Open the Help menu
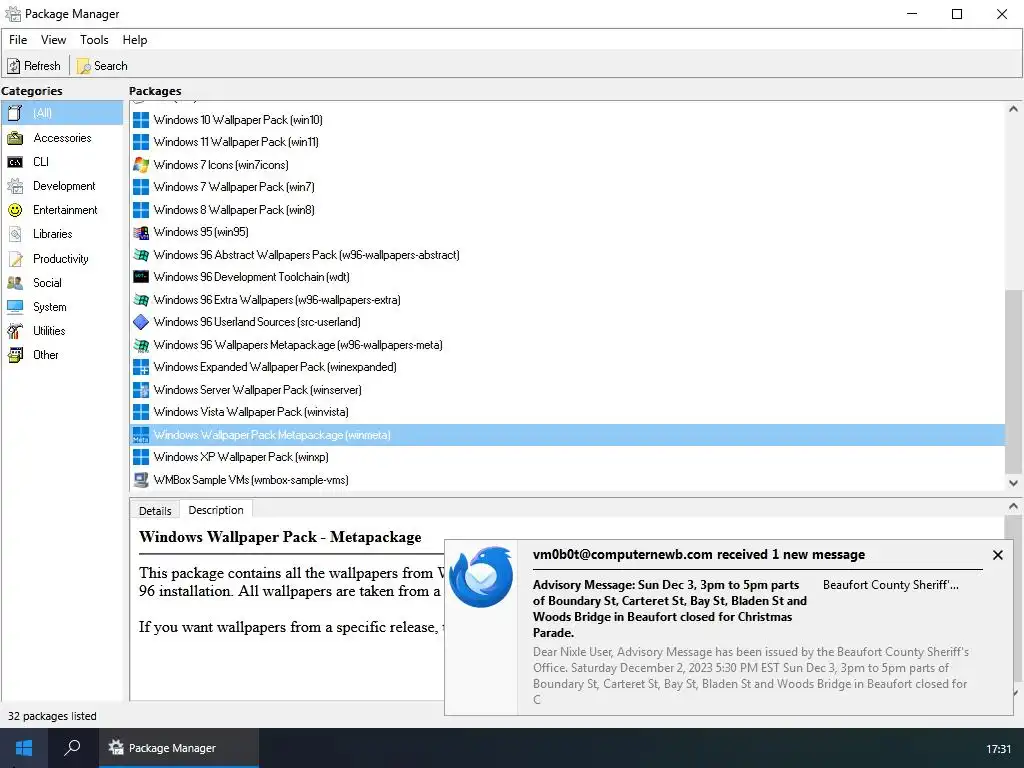The height and width of the screenshot is (768, 1024). (x=135, y=40)
